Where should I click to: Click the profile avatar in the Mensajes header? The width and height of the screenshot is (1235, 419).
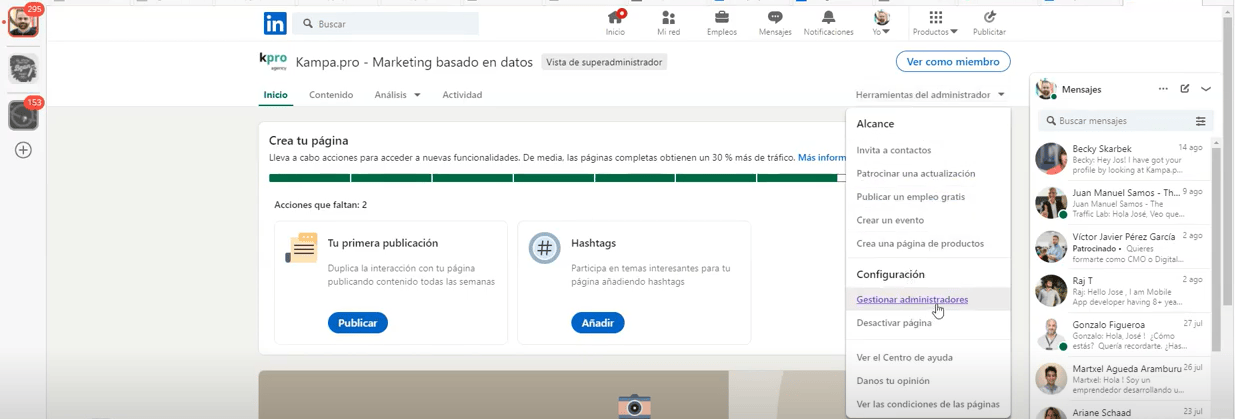coord(1046,89)
